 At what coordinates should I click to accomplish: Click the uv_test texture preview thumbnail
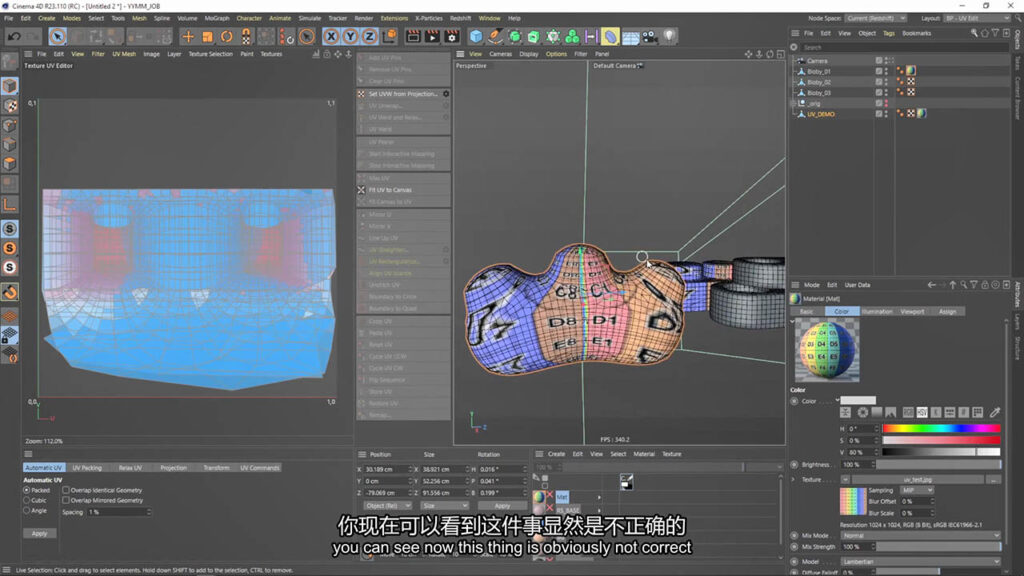[852, 502]
